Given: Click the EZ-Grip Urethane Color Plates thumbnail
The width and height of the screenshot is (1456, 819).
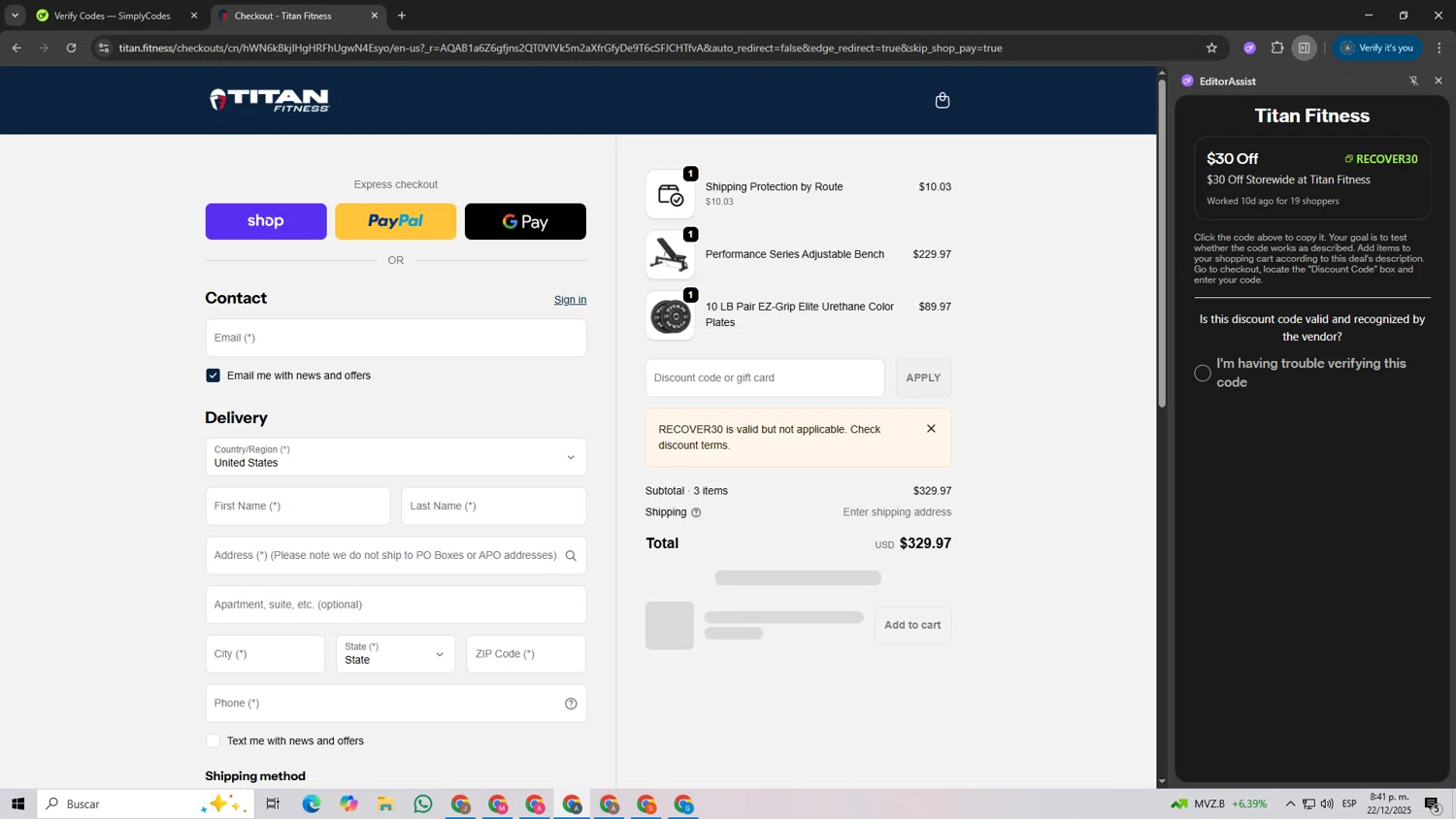Looking at the screenshot, I should 670,315.
